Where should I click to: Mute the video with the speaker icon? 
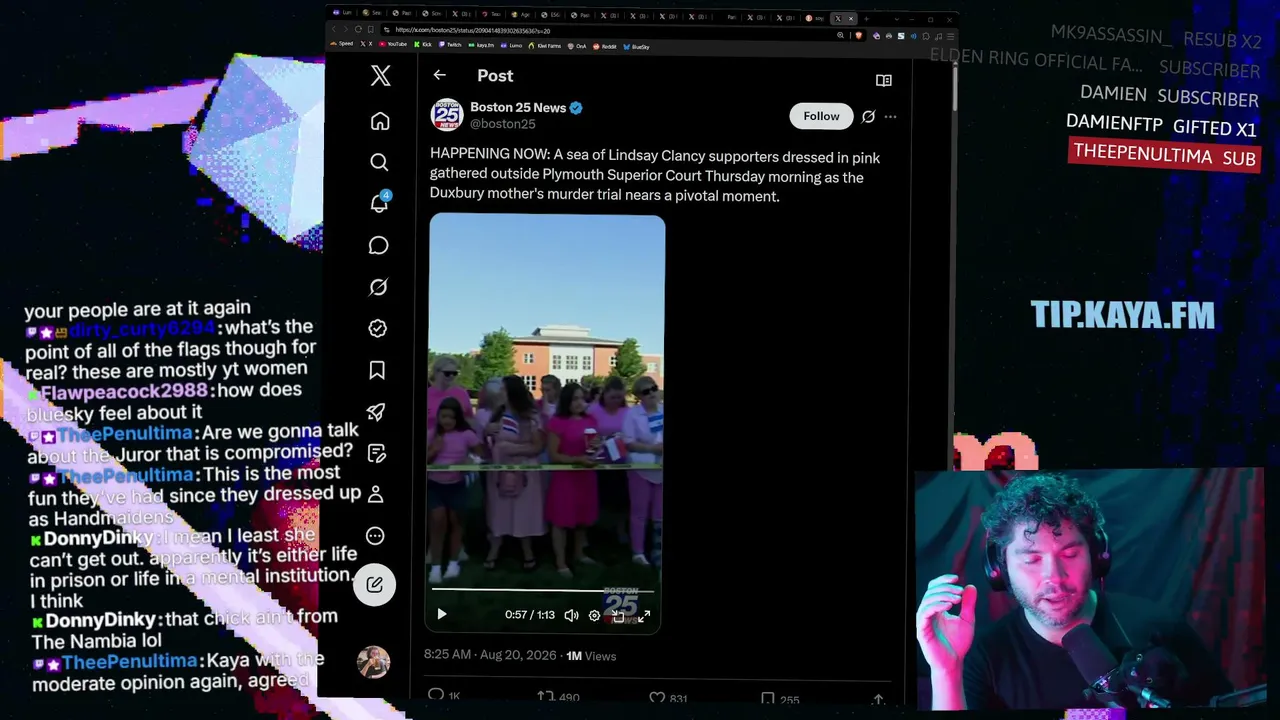(571, 615)
